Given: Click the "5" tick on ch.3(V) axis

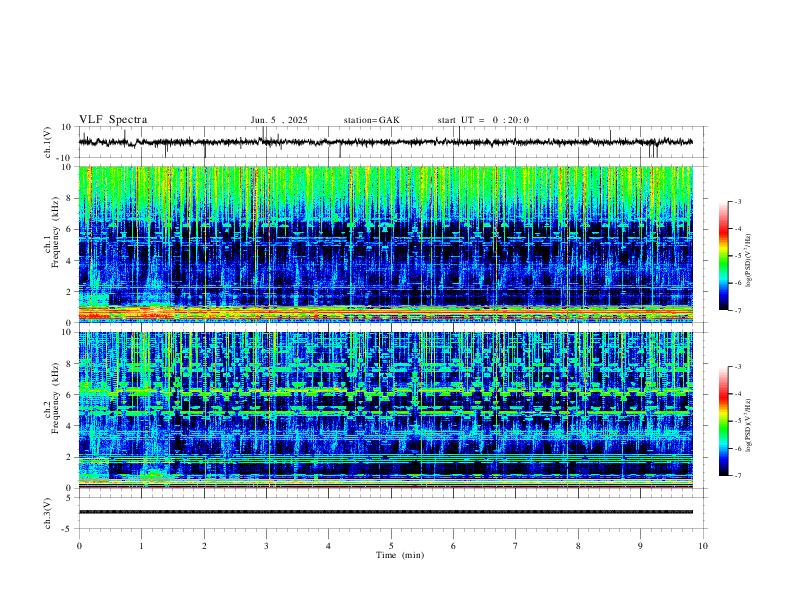Looking at the screenshot, I should 70,498.
